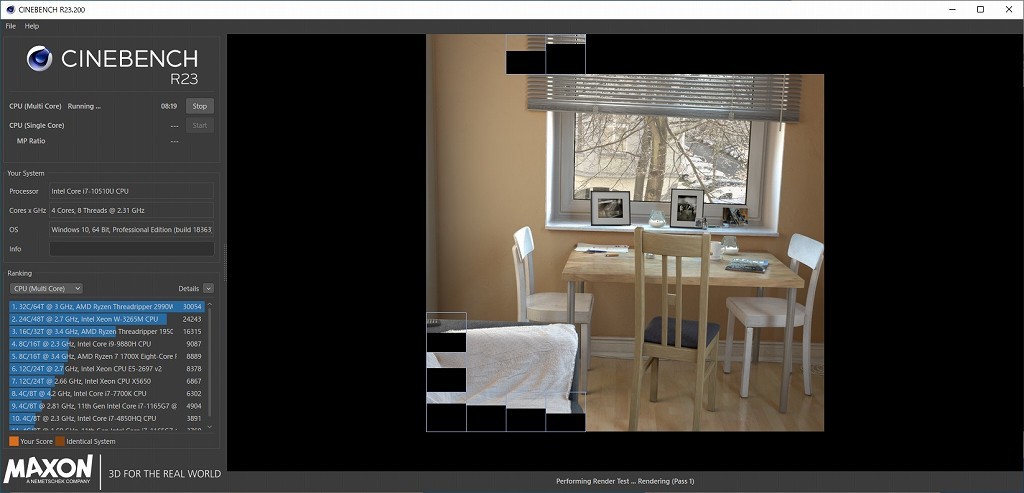Select the 11th Gen i7-1165G7 2.81 GHz row
Viewport: 1024px width, 493px height.
(x=107, y=406)
